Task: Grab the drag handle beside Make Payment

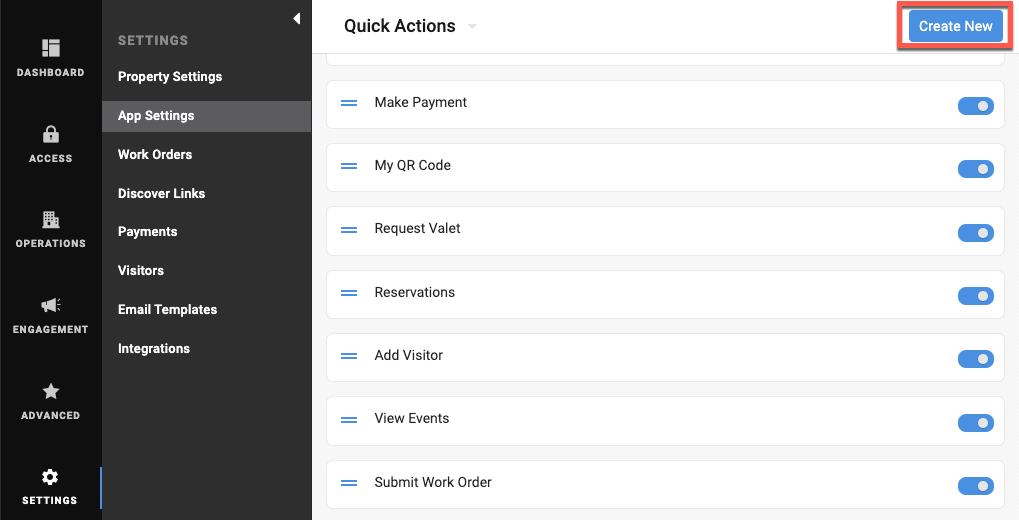Action: pyautogui.click(x=349, y=103)
